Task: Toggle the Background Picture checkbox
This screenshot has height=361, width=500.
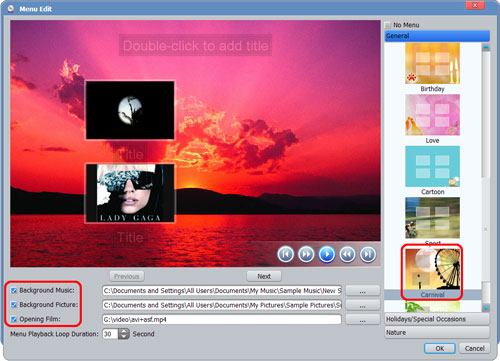Action: [14, 305]
